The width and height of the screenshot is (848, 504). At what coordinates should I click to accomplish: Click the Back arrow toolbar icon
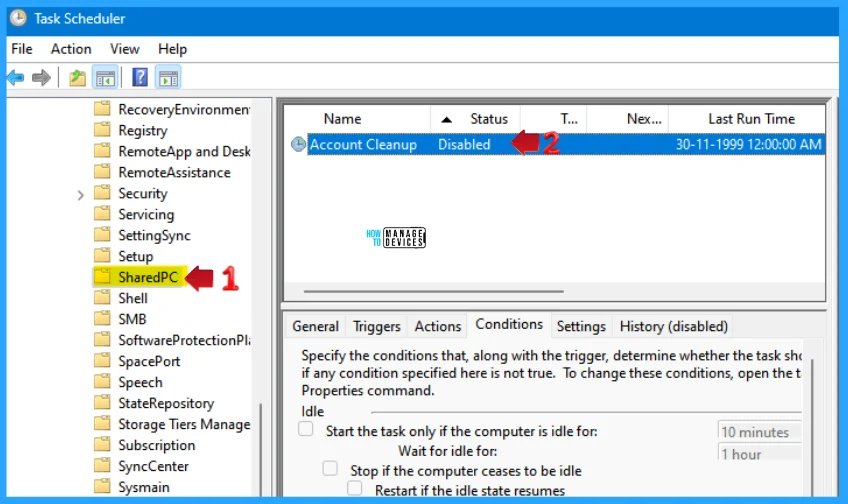(x=16, y=78)
